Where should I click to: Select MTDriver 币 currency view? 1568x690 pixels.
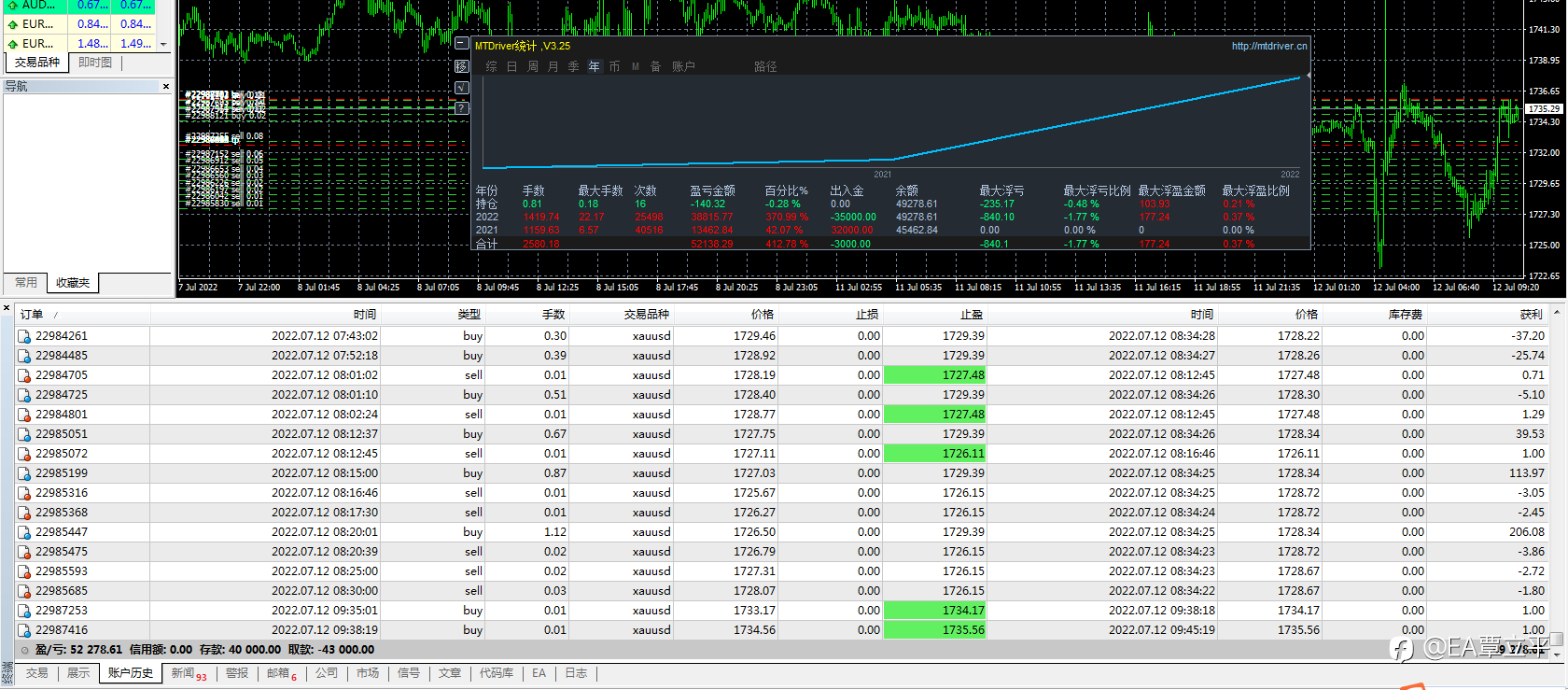pos(615,67)
